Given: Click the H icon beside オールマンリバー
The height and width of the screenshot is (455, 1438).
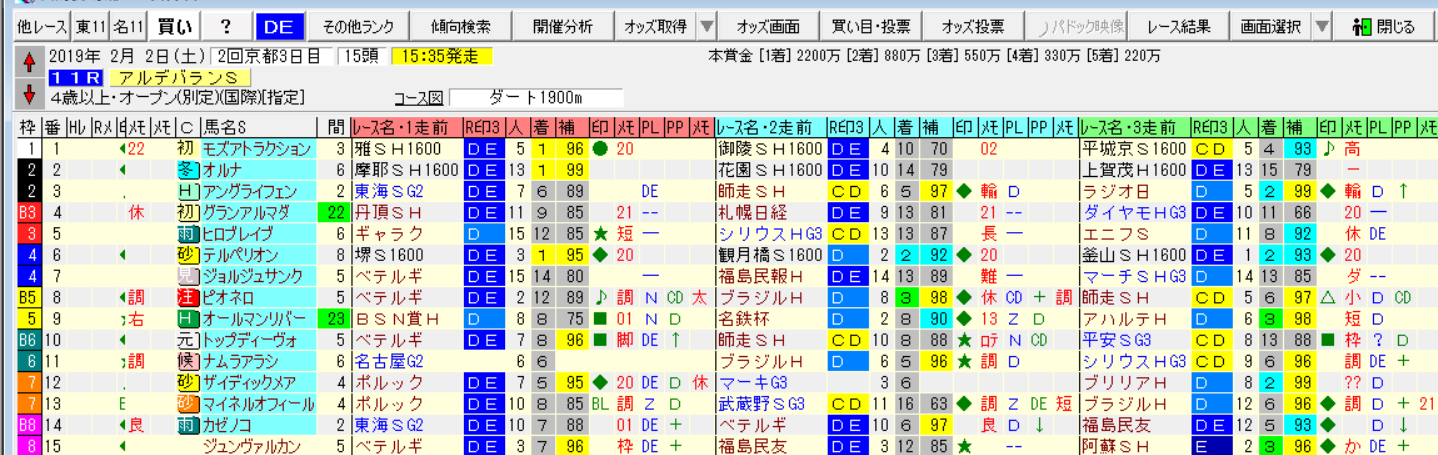Looking at the screenshot, I should coord(188,318).
